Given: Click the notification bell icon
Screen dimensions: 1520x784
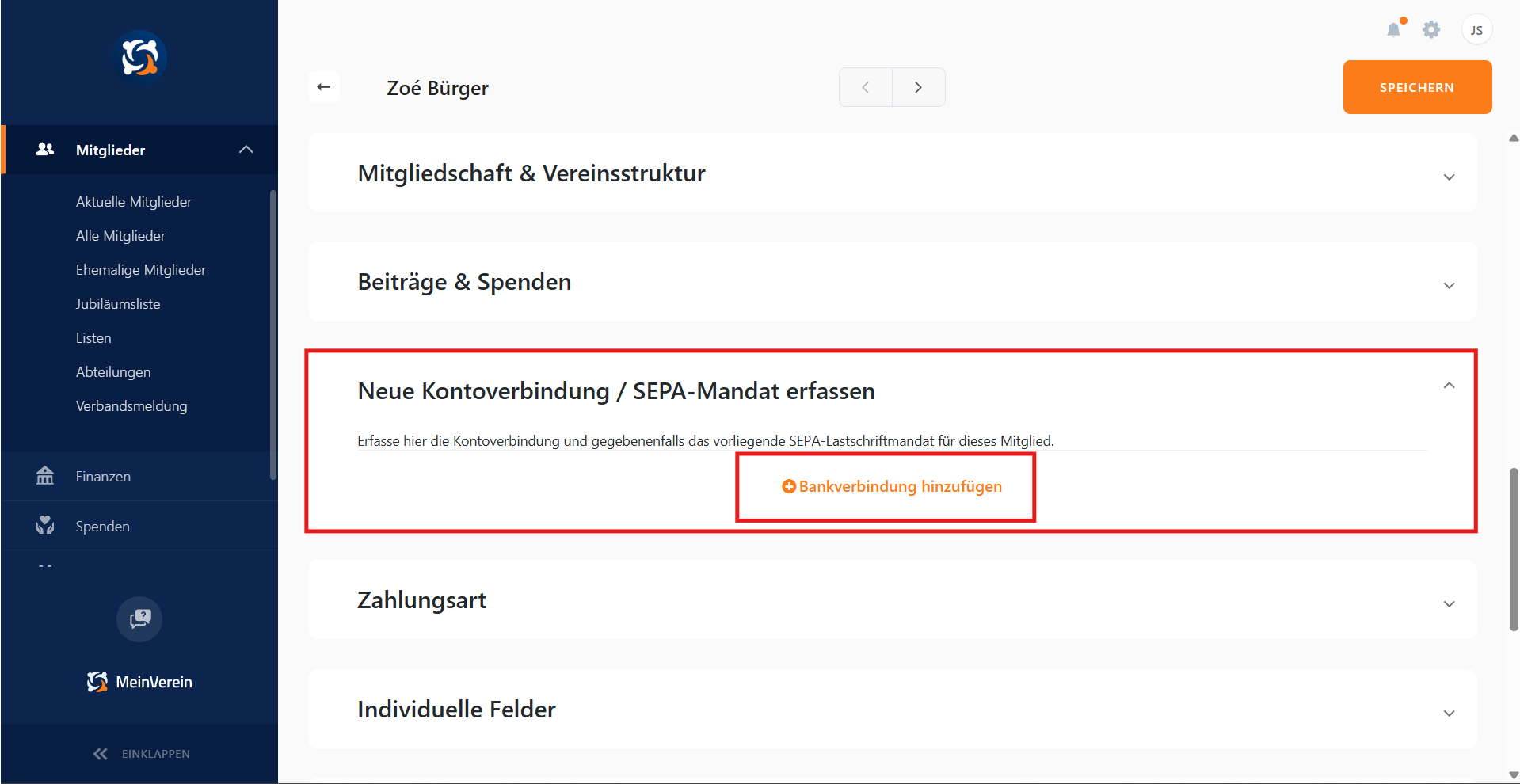Looking at the screenshot, I should coord(1393,30).
